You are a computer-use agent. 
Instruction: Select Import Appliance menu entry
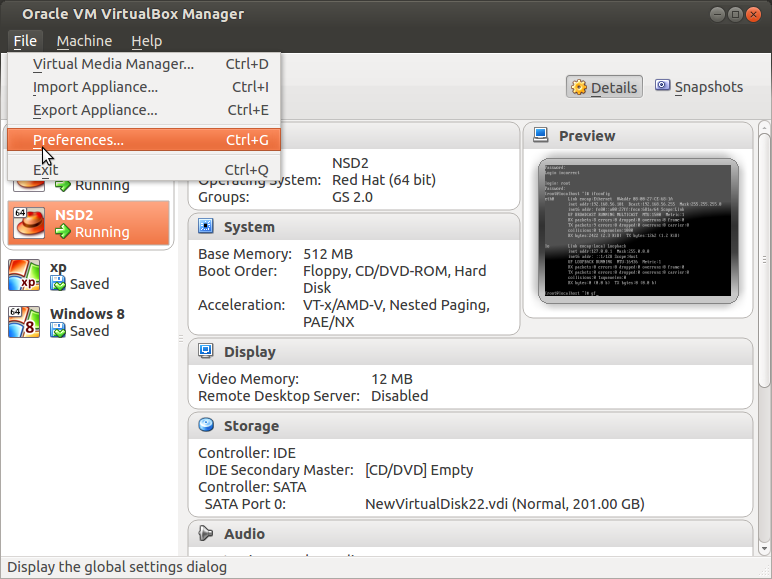(x=144, y=87)
